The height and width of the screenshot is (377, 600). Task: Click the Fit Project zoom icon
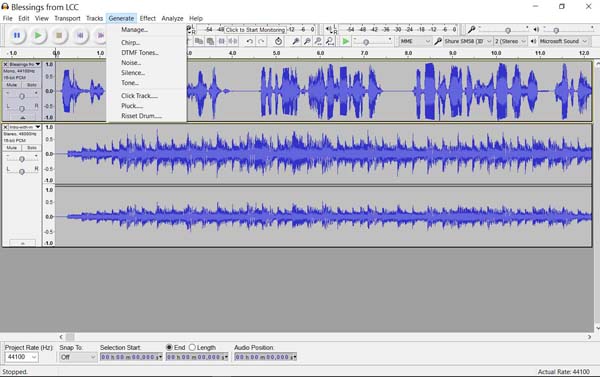point(329,41)
